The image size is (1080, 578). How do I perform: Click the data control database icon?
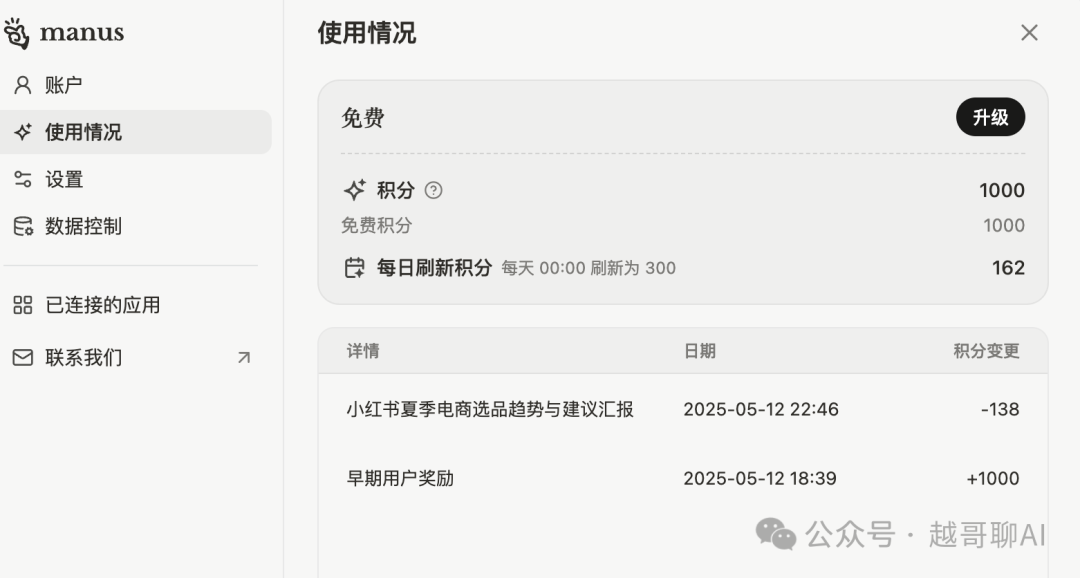[23, 226]
